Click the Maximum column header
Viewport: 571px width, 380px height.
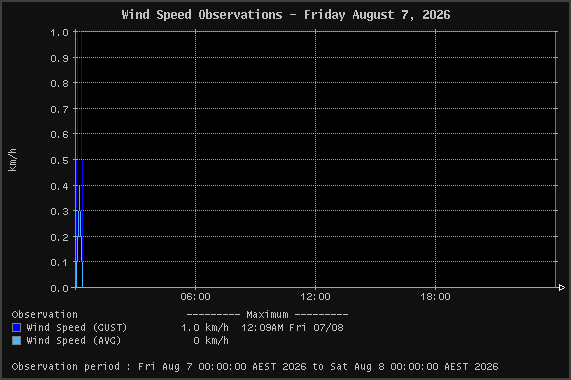(x=267, y=314)
